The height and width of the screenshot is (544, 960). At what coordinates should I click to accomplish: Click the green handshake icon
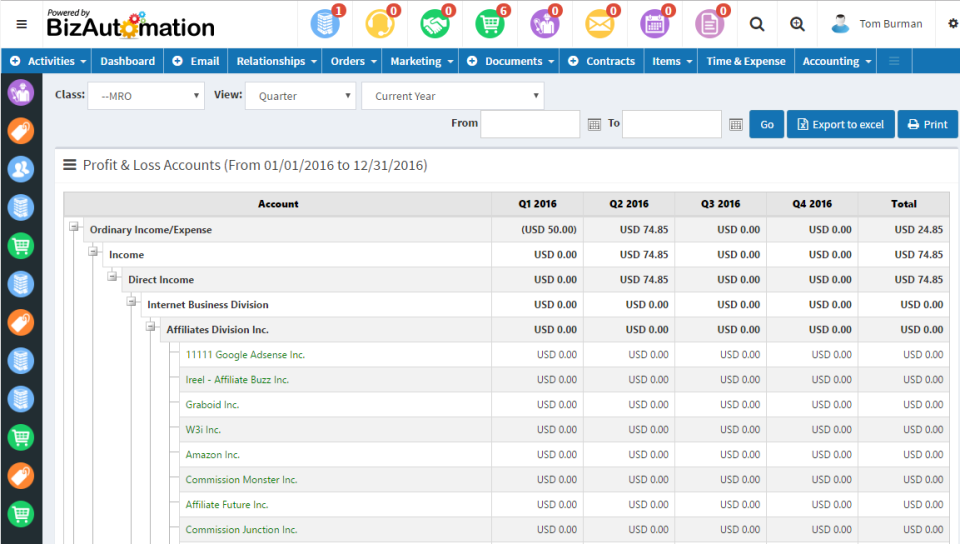pos(434,23)
